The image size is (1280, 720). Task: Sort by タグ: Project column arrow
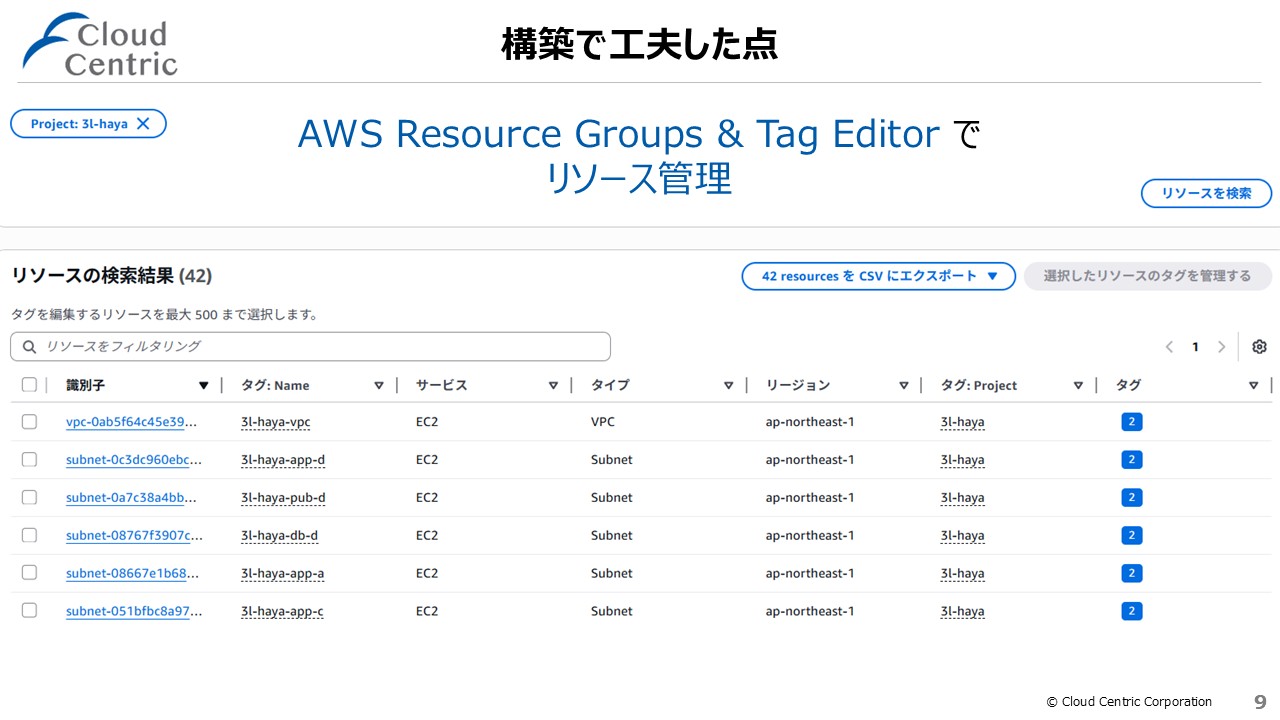pyautogui.click(x=1078, y=385)
